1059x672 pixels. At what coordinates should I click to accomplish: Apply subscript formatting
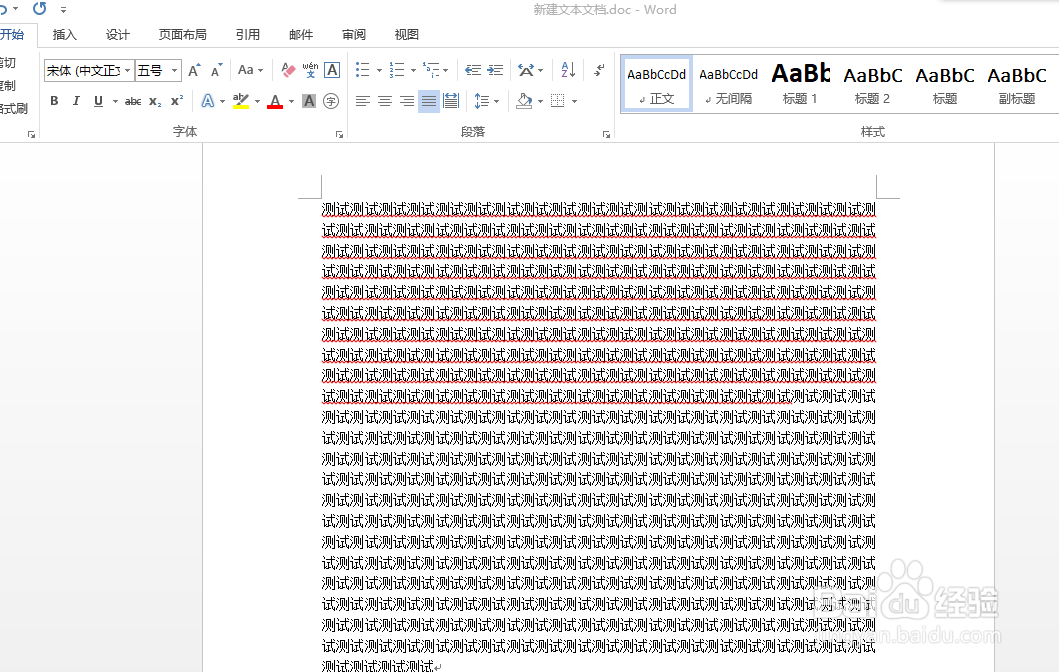tap(155, 101)
